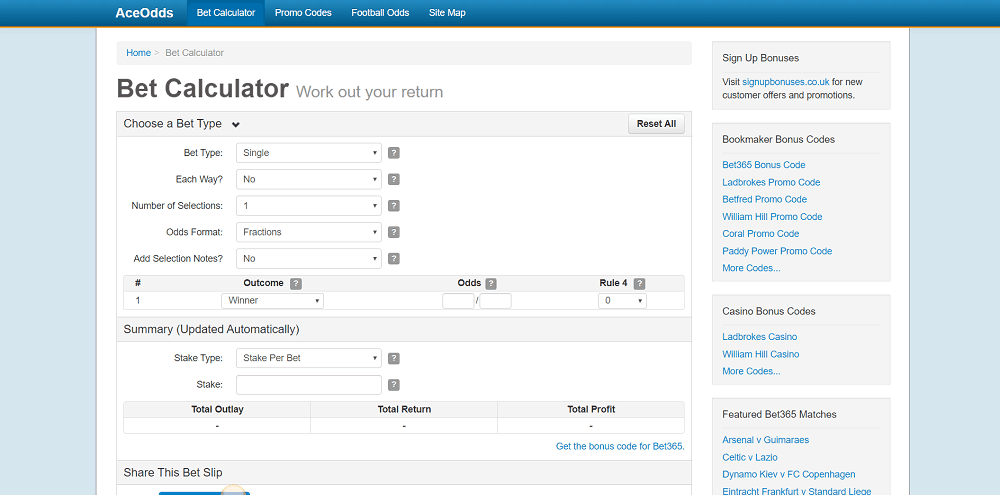This screenshot has height=495, width=1000.
Task: Open the Coral Promo Code link
Action: [761, 233]
